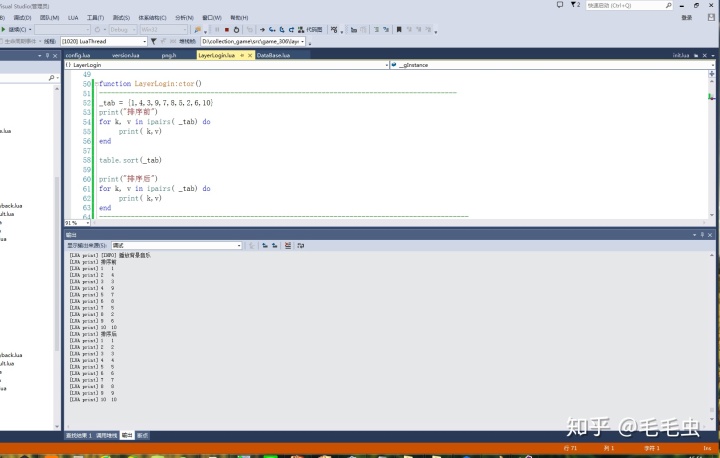Screen dimensions: 720x458
Task: Open the 帮助(H) Help menu
Action: (x=239, y=17)
